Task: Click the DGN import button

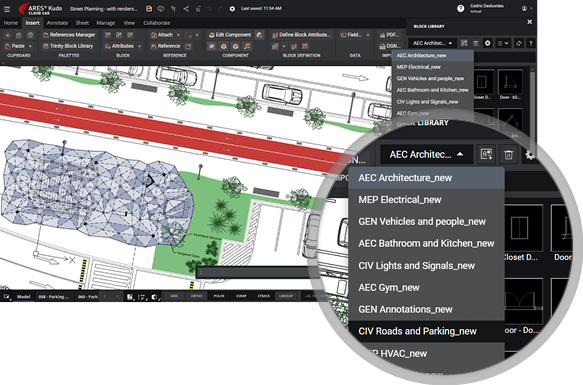Action: (389, 46)
